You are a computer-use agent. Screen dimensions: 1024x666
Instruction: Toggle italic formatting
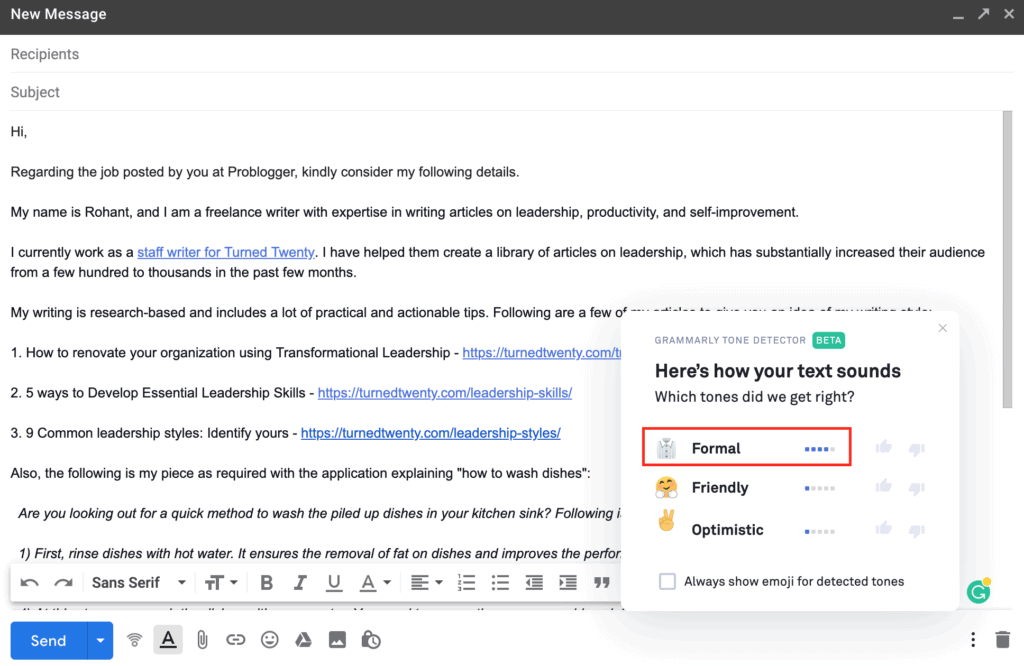300,582
